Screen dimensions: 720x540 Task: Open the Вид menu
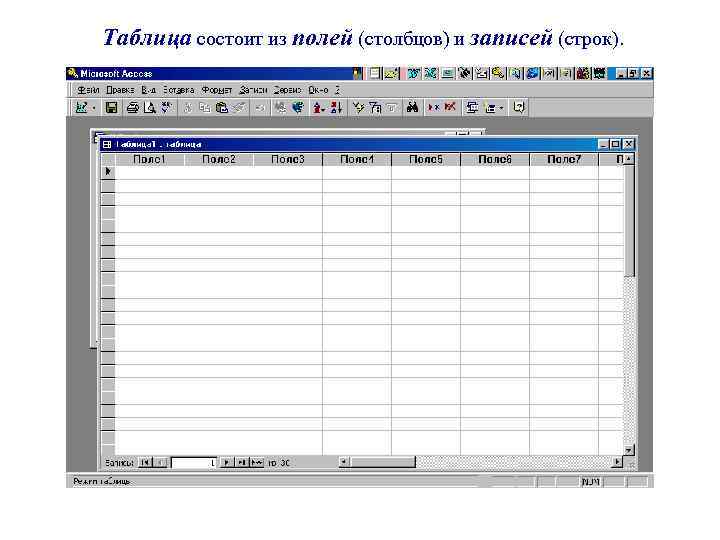(148, 90)
